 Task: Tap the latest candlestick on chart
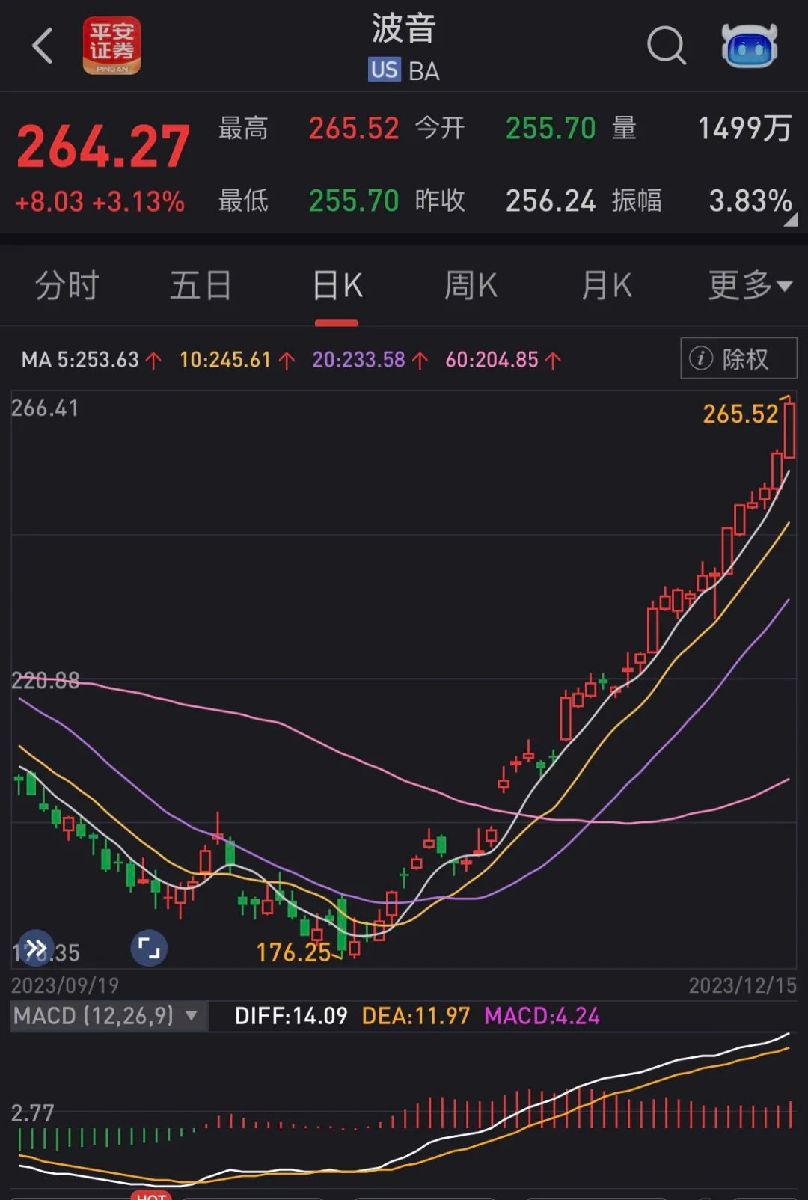point(791,429)
